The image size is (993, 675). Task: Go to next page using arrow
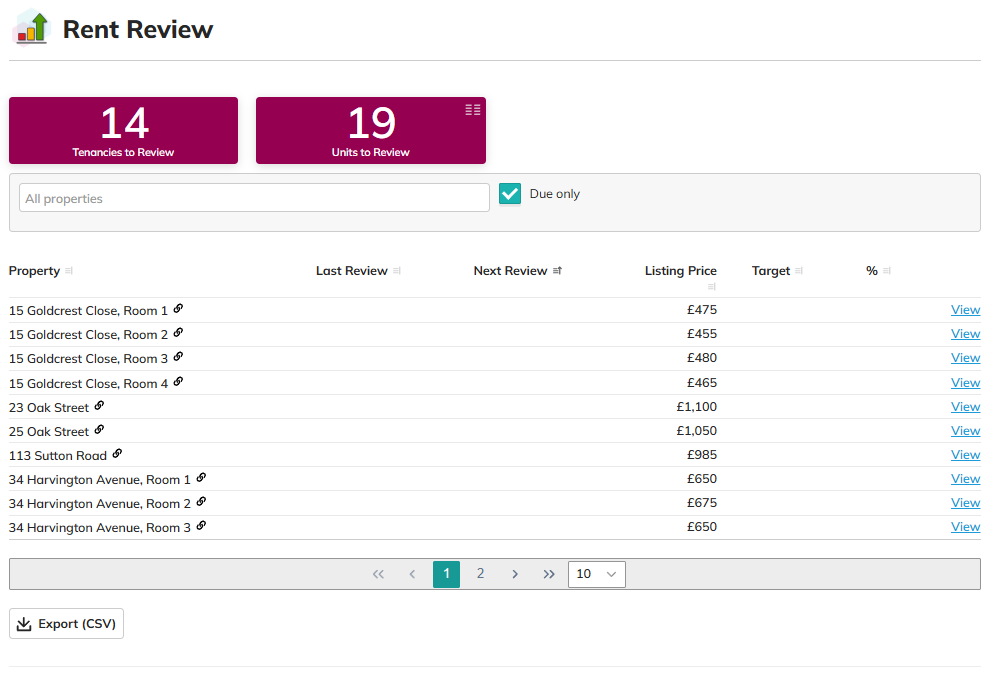[x=515, y=574]
